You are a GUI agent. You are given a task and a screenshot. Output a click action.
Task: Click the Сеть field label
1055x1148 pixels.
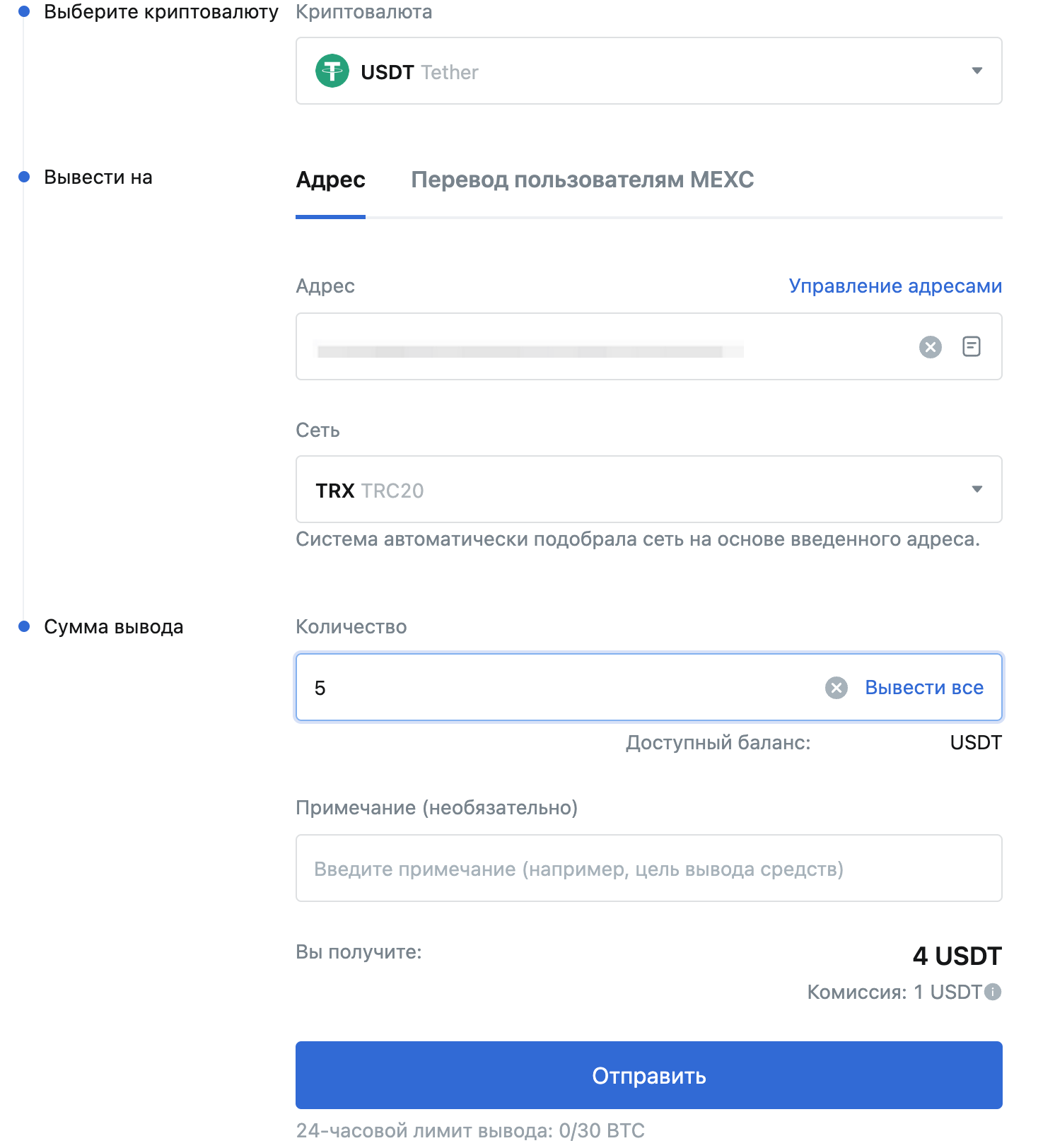coord(317,430)
